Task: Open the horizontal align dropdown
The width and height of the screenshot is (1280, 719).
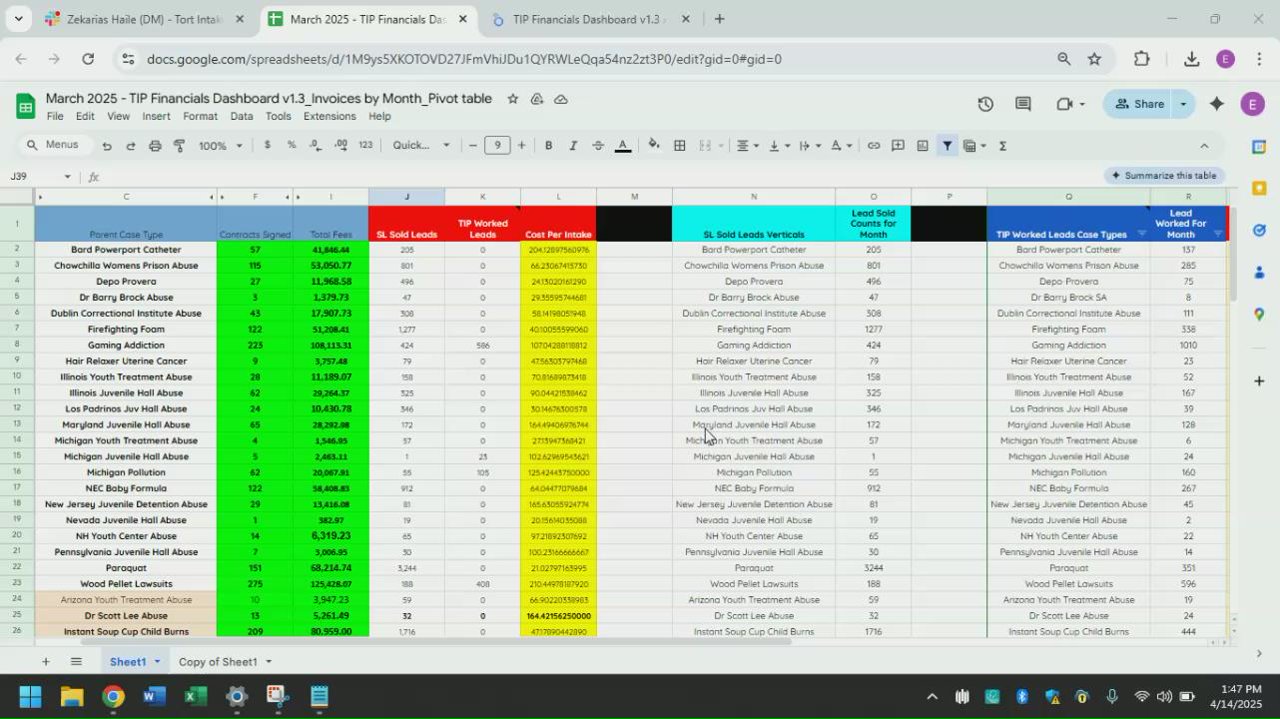Action: pyautogui.click(x=746, y=145)
